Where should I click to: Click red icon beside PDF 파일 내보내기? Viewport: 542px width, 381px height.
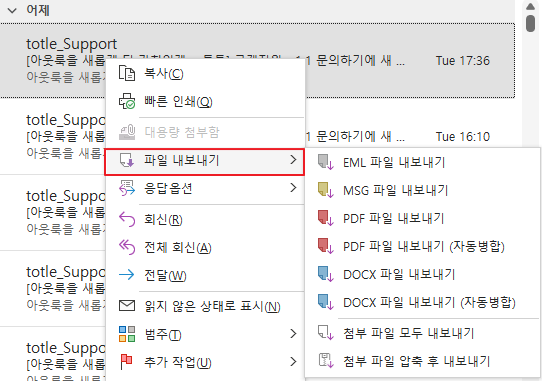pyautogui.click(x=325, y=218)
